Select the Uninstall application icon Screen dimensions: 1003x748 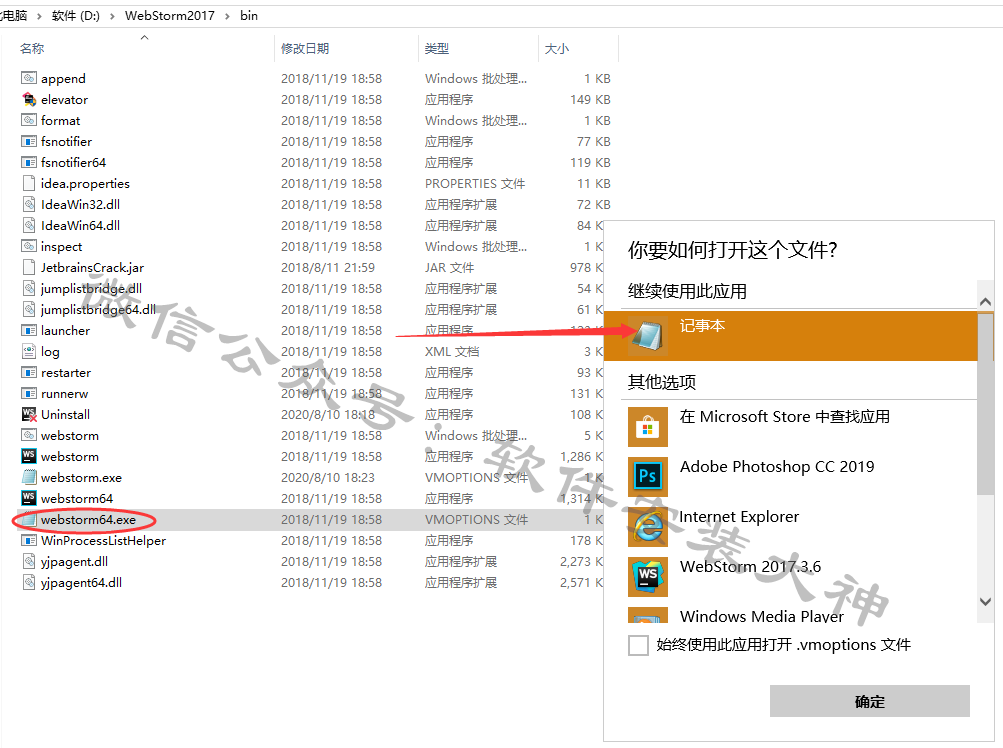pyautogui.click(x=29, y=415)
